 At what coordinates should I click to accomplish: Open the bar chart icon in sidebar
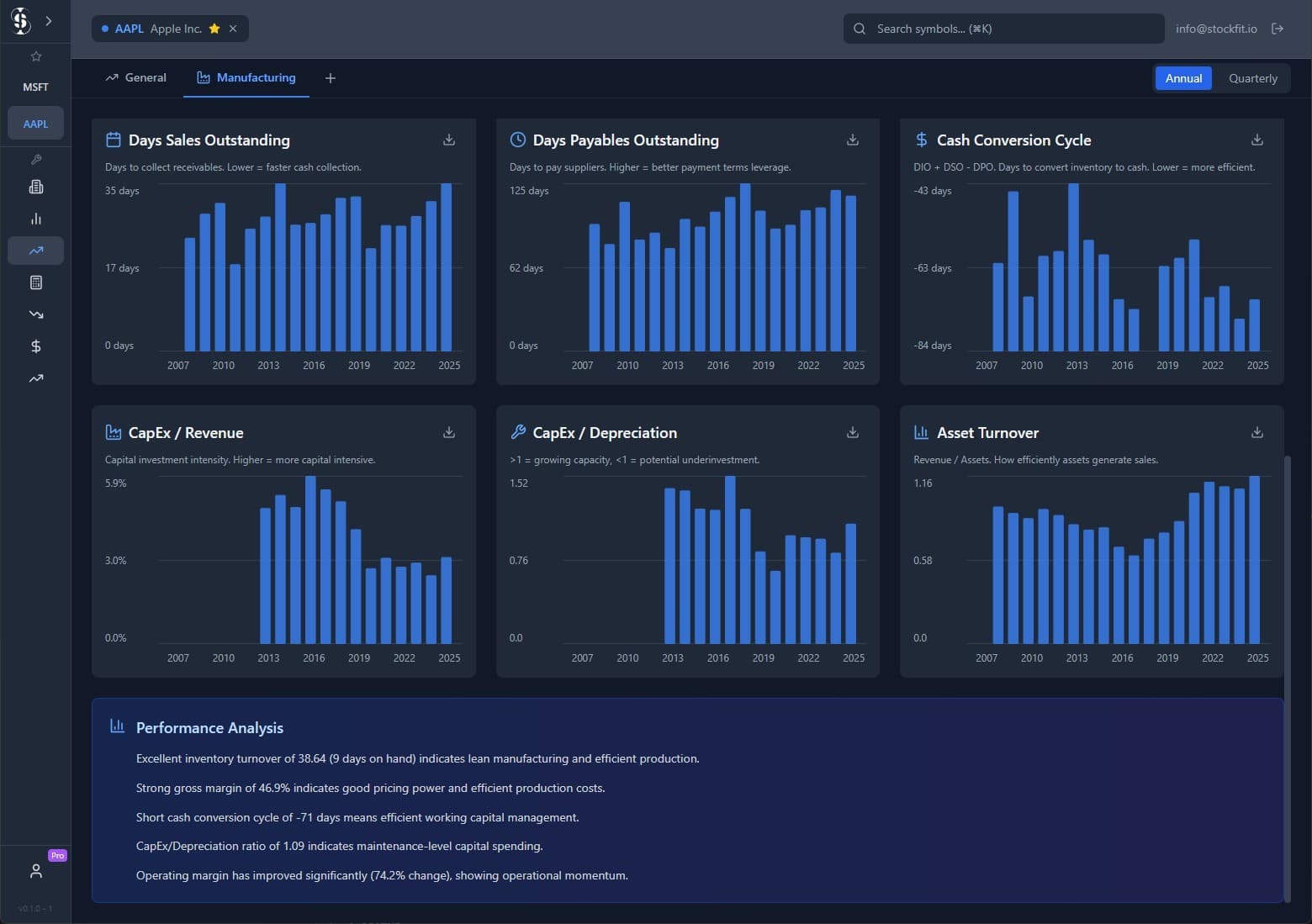(x=36, y=219)
